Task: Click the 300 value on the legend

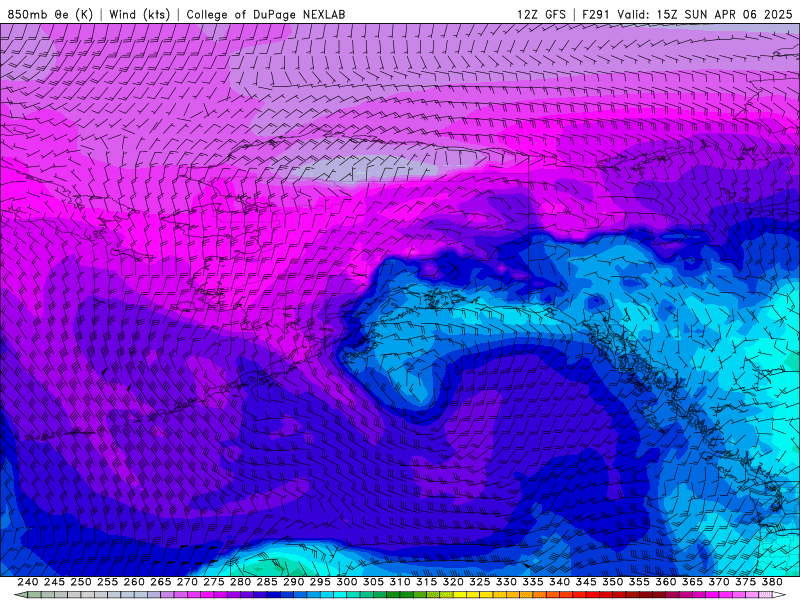Action: click(x=347, y=582)
